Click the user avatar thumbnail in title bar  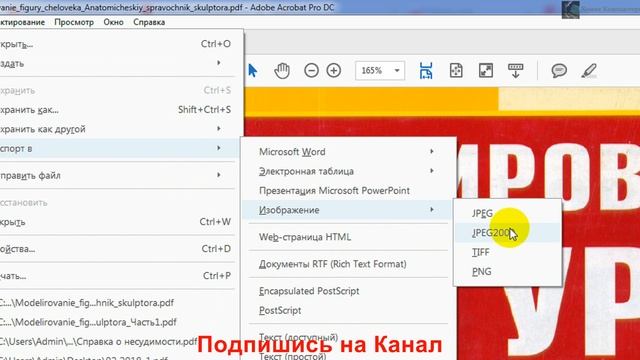[570, 9]
